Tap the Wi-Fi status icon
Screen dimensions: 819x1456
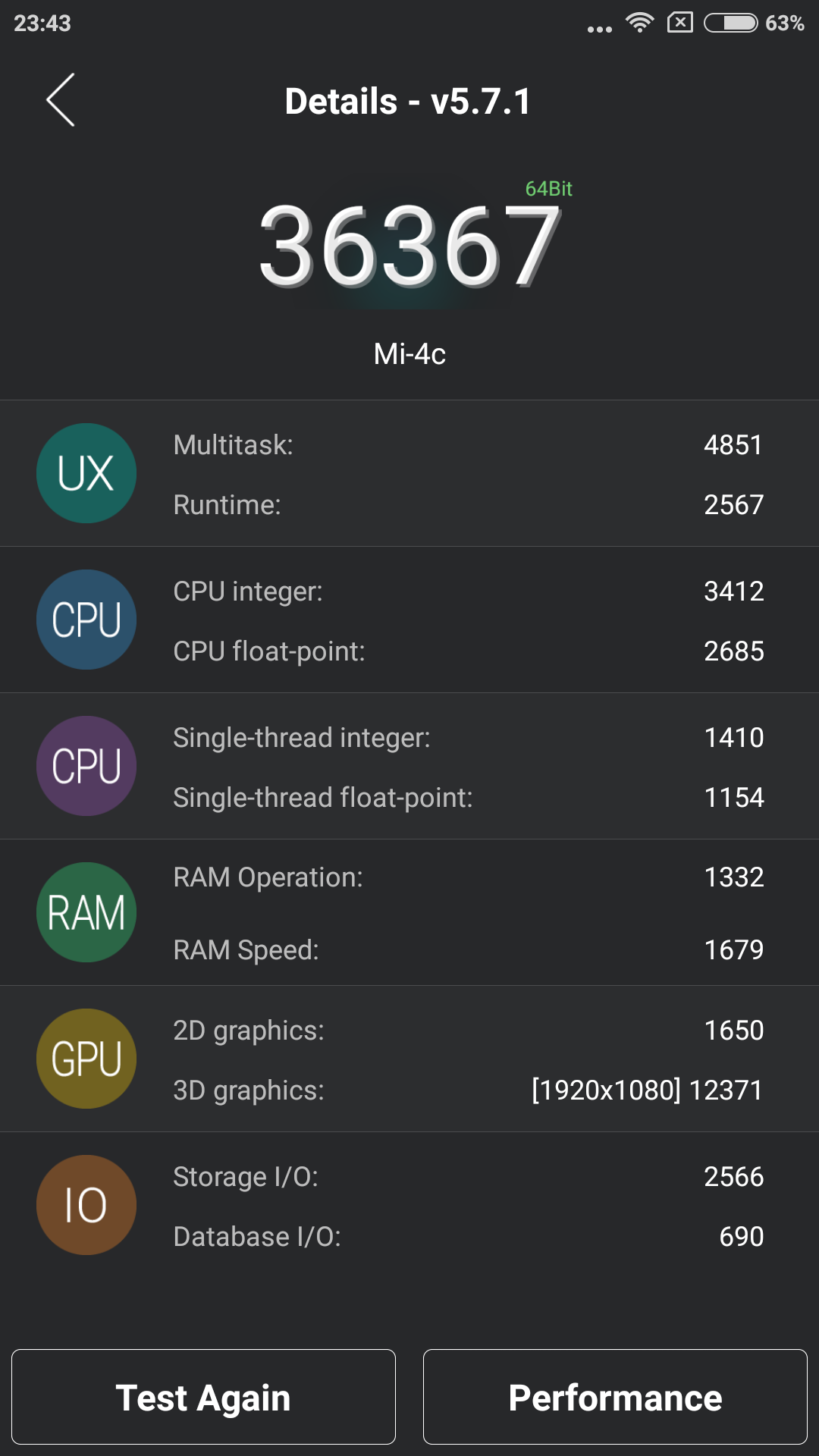640,23
